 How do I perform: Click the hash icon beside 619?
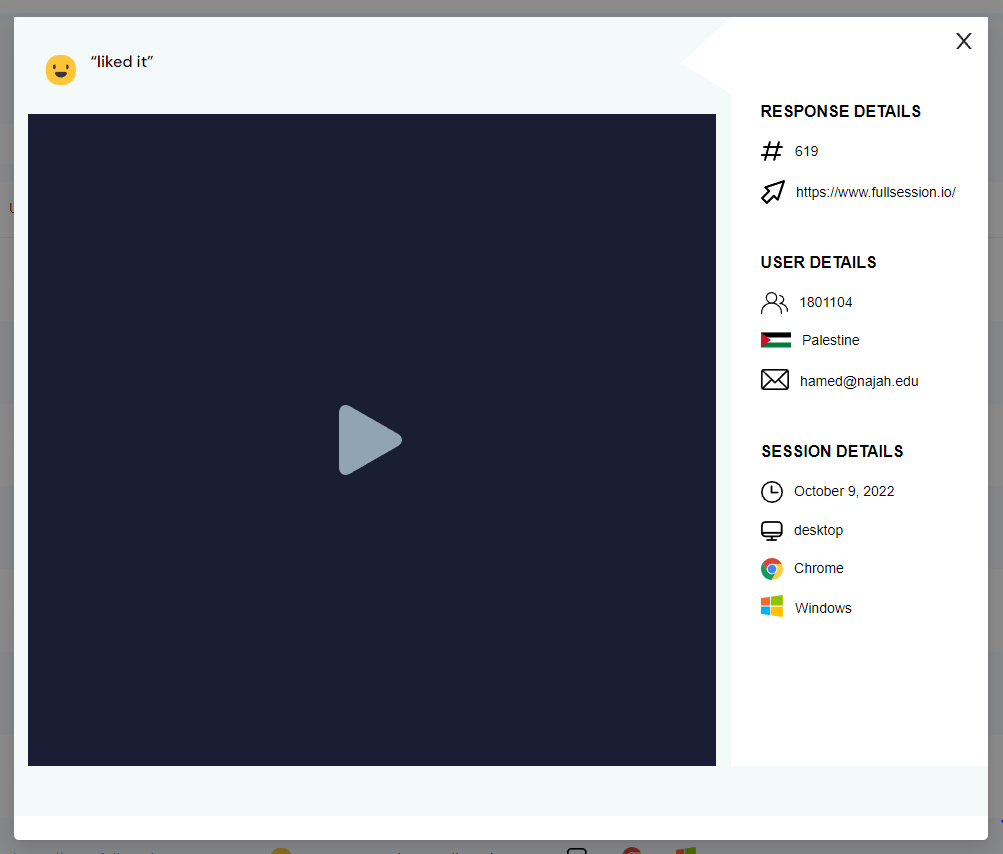point(772,151)
